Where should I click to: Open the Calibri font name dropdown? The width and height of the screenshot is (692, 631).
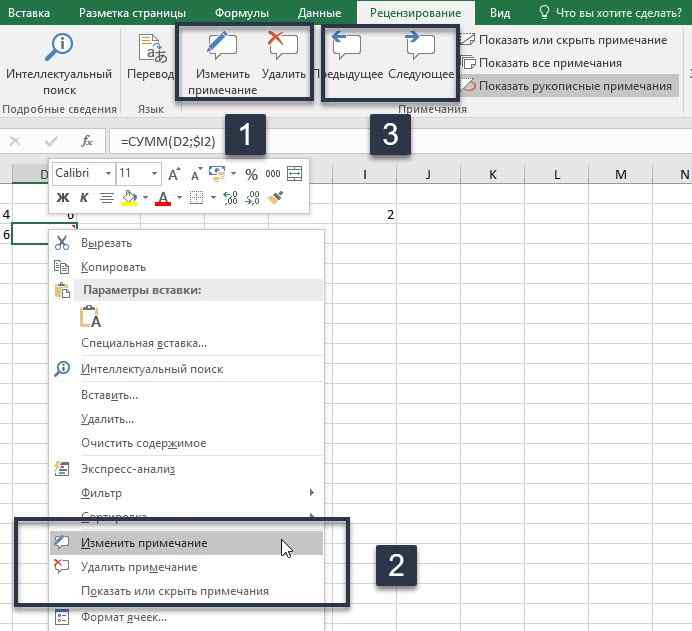[108, 173]
